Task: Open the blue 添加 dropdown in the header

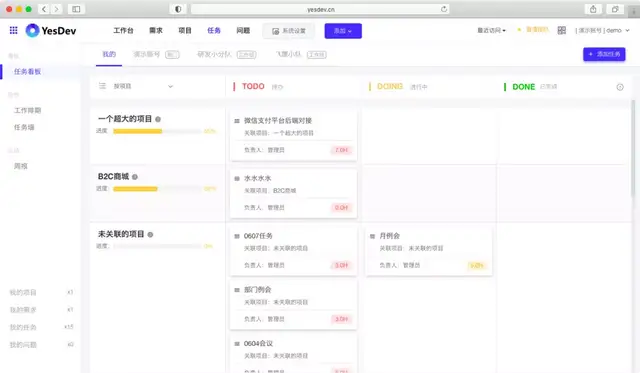Action: 343,31
